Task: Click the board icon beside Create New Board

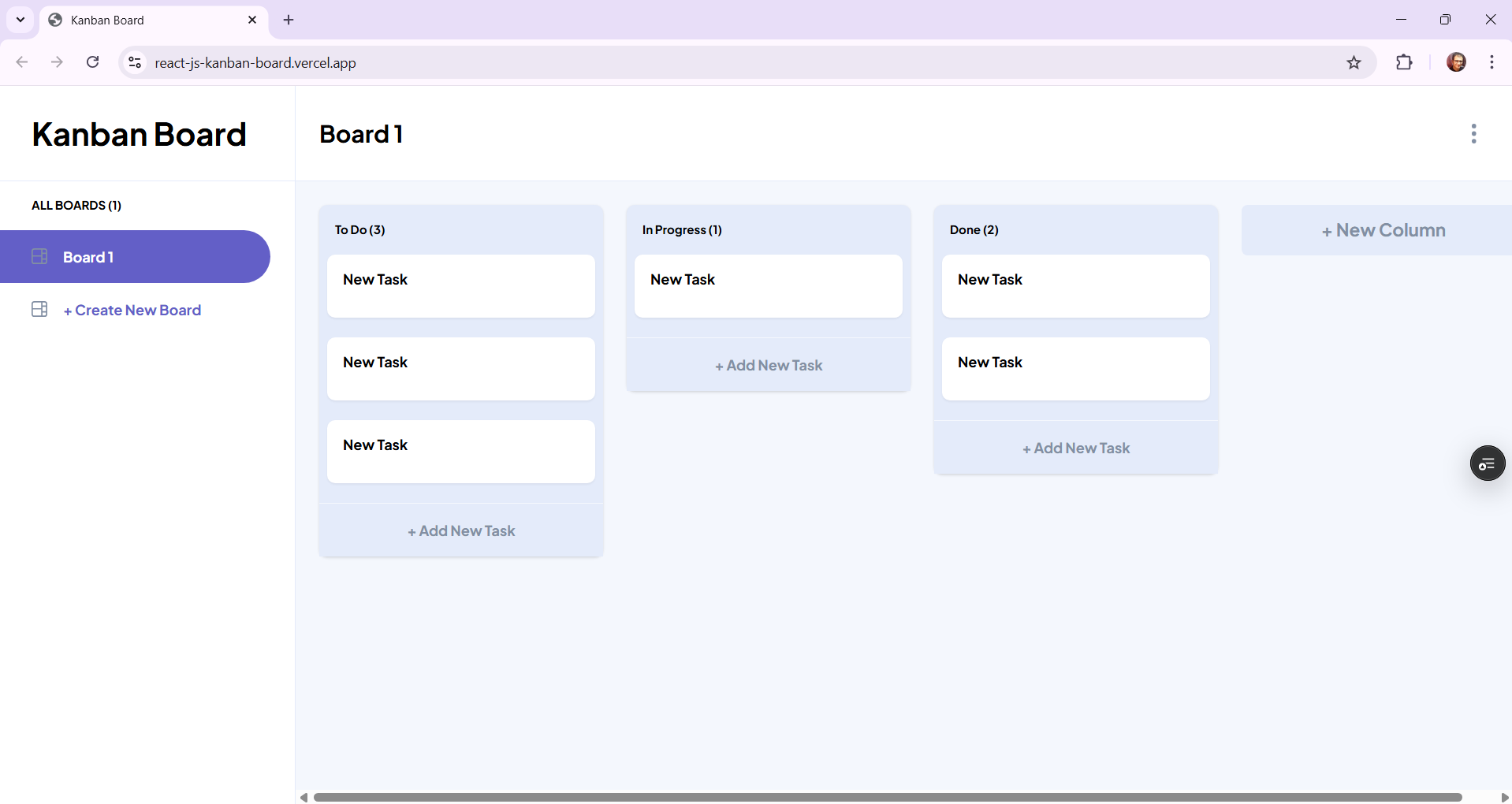Action: click(39, 309)
